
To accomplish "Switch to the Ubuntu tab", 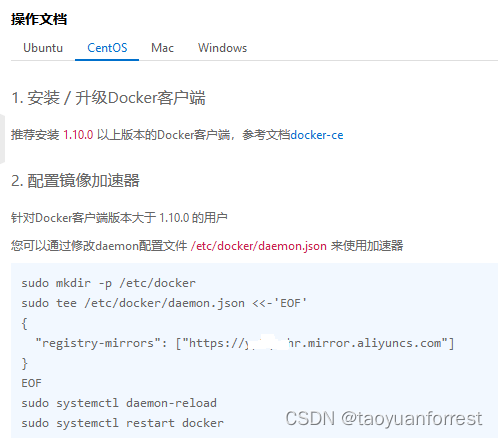I will coord(43,48).
